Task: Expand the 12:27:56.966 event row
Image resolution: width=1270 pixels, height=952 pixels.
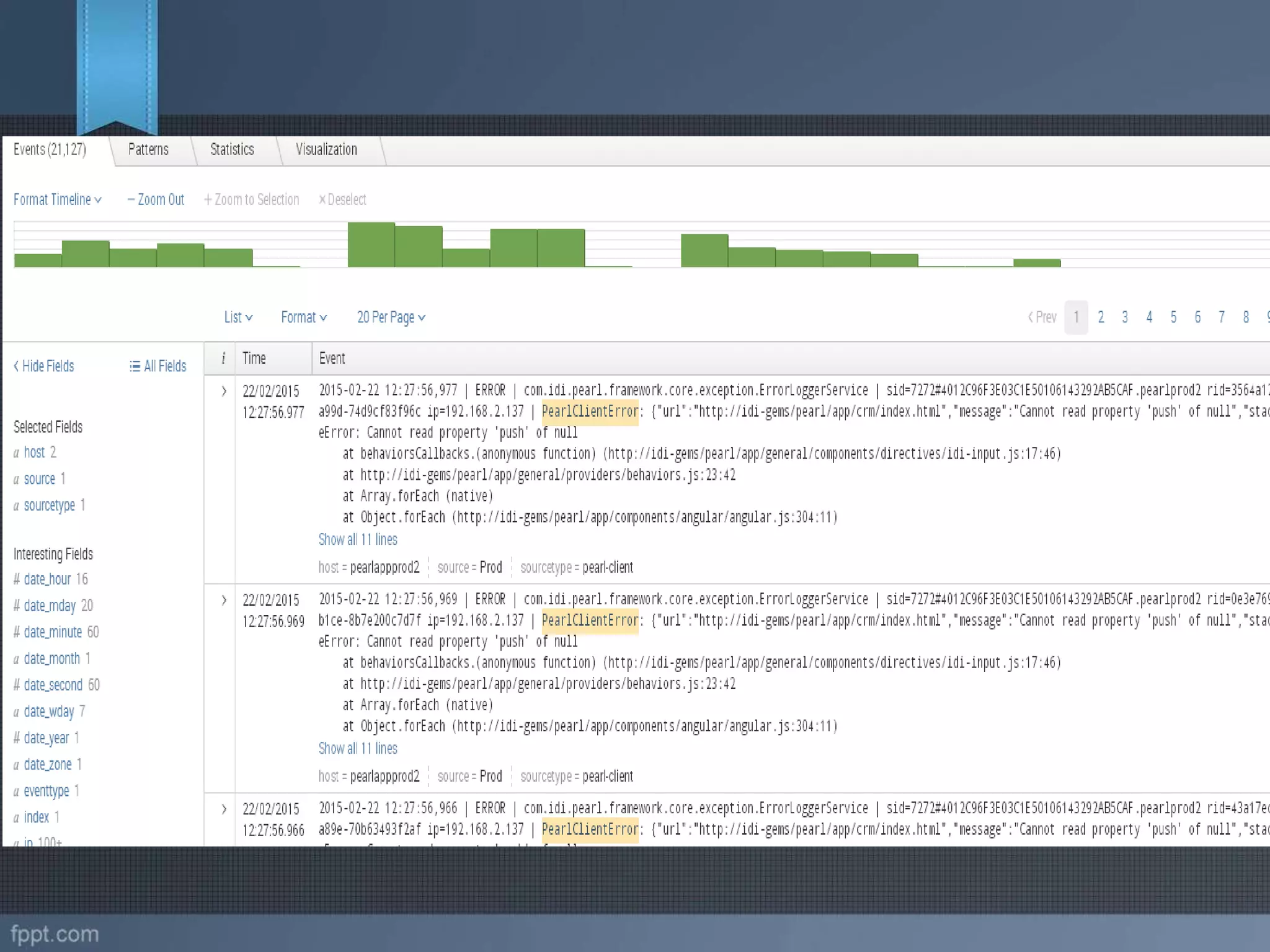Action: click(x=224, y=809)
